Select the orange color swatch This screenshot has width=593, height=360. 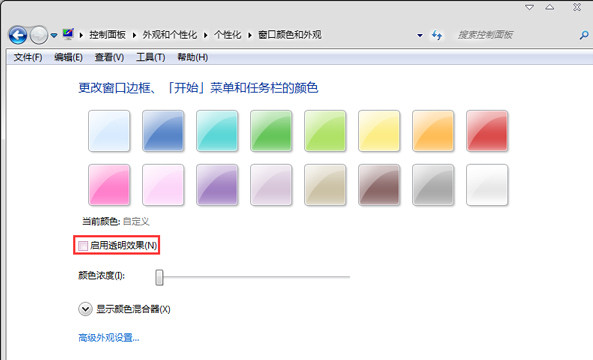pos(433,131)
